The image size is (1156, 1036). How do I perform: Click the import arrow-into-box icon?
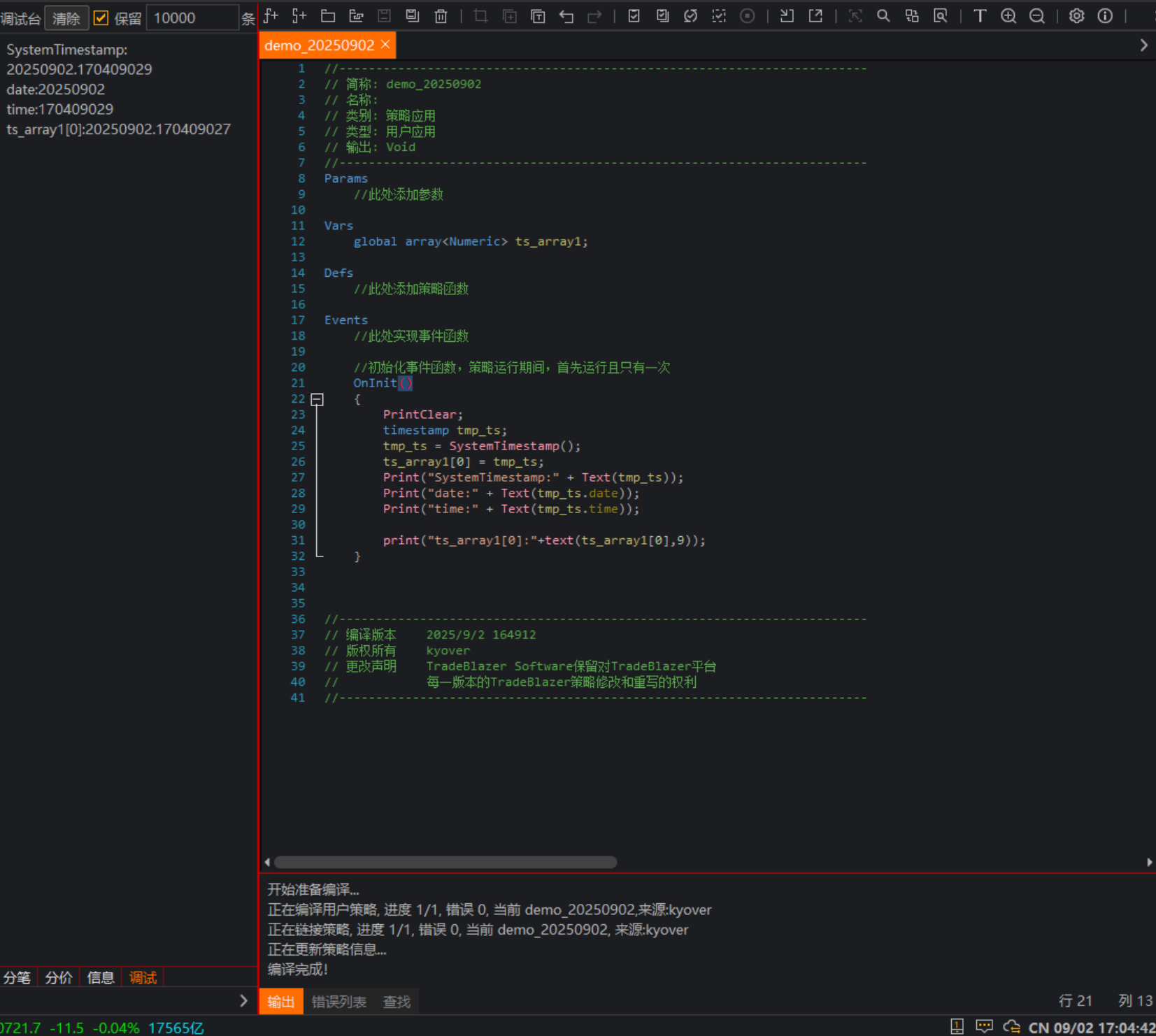(x=787, y=16)
